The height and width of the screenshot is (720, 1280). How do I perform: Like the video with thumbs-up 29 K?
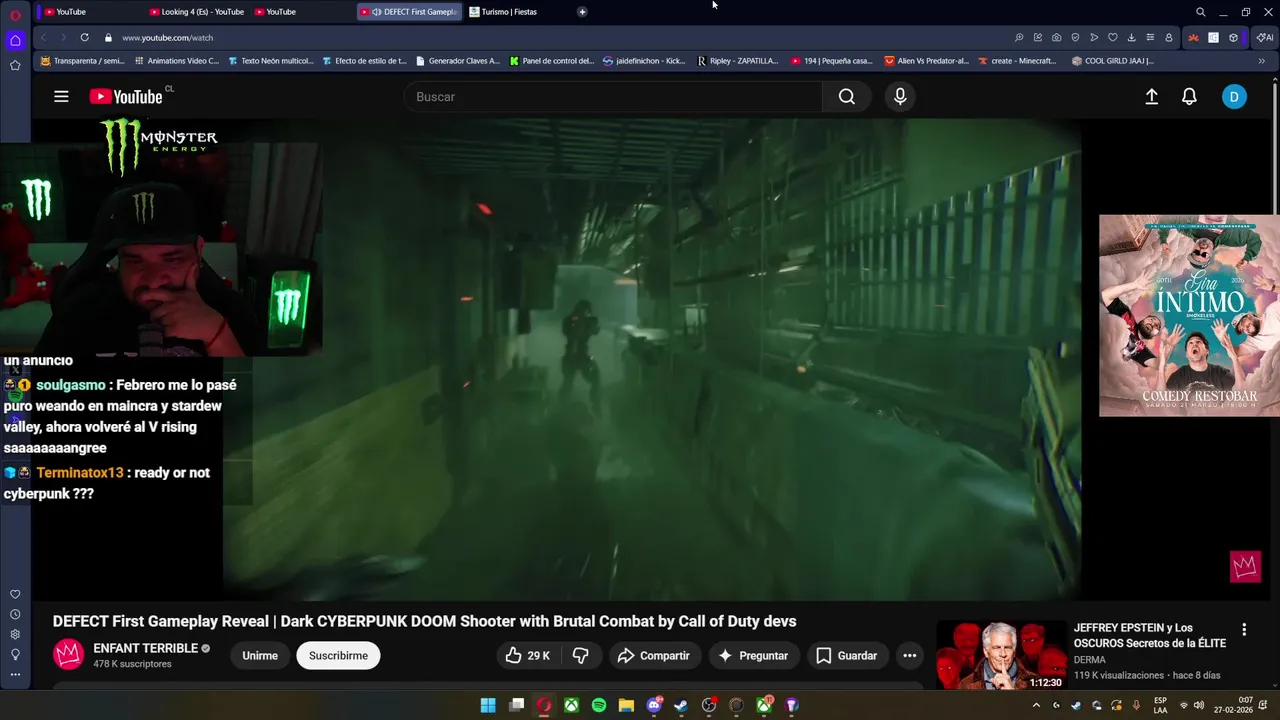[527, 656]
